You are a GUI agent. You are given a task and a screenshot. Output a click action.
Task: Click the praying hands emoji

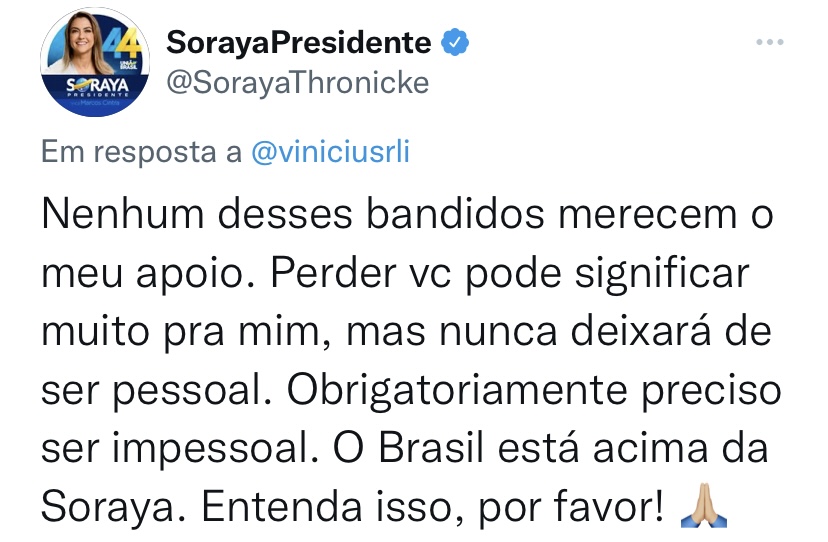click(704, 505)
